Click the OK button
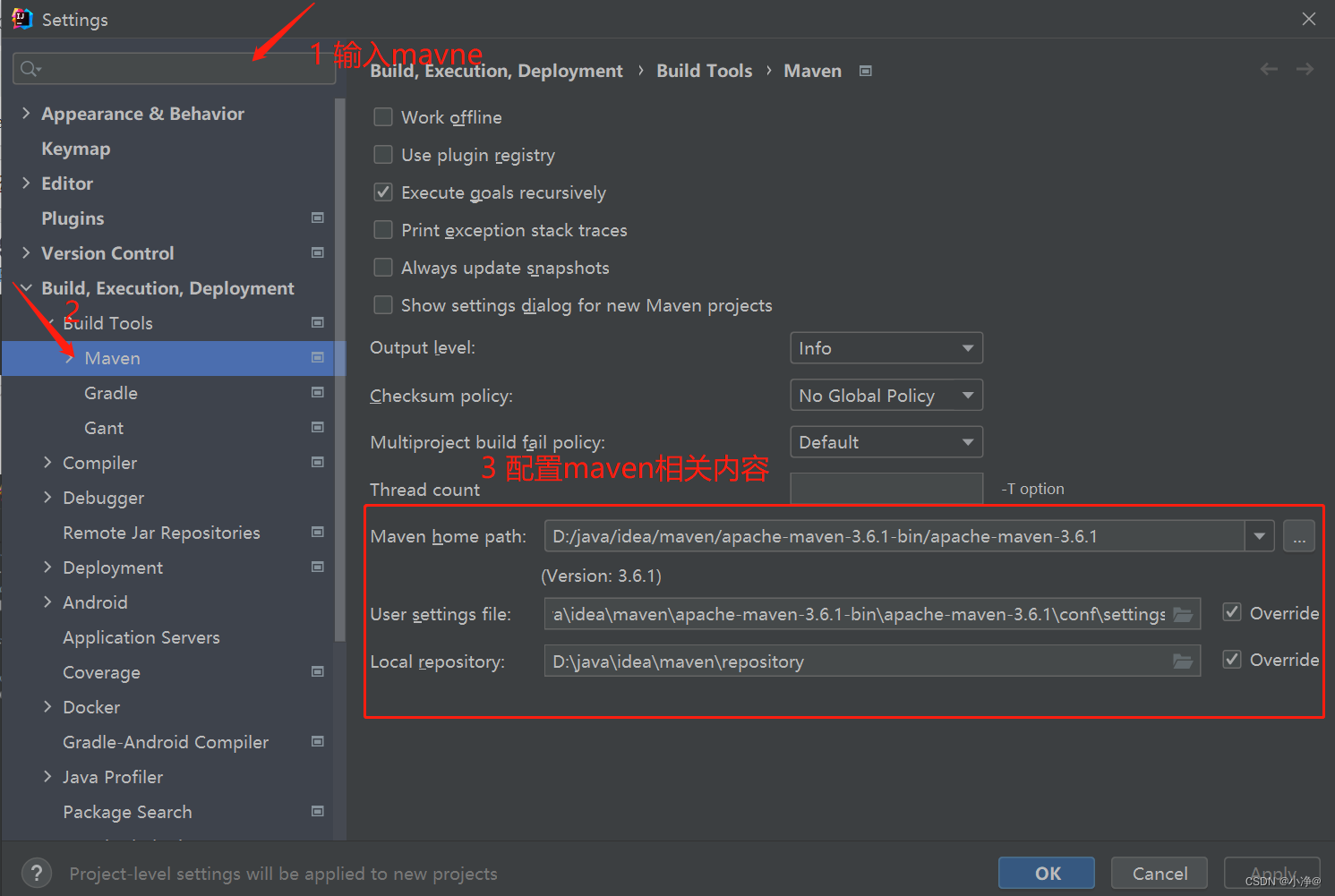Viewport: 1335px width, 896px height. tap(1047, 873)
